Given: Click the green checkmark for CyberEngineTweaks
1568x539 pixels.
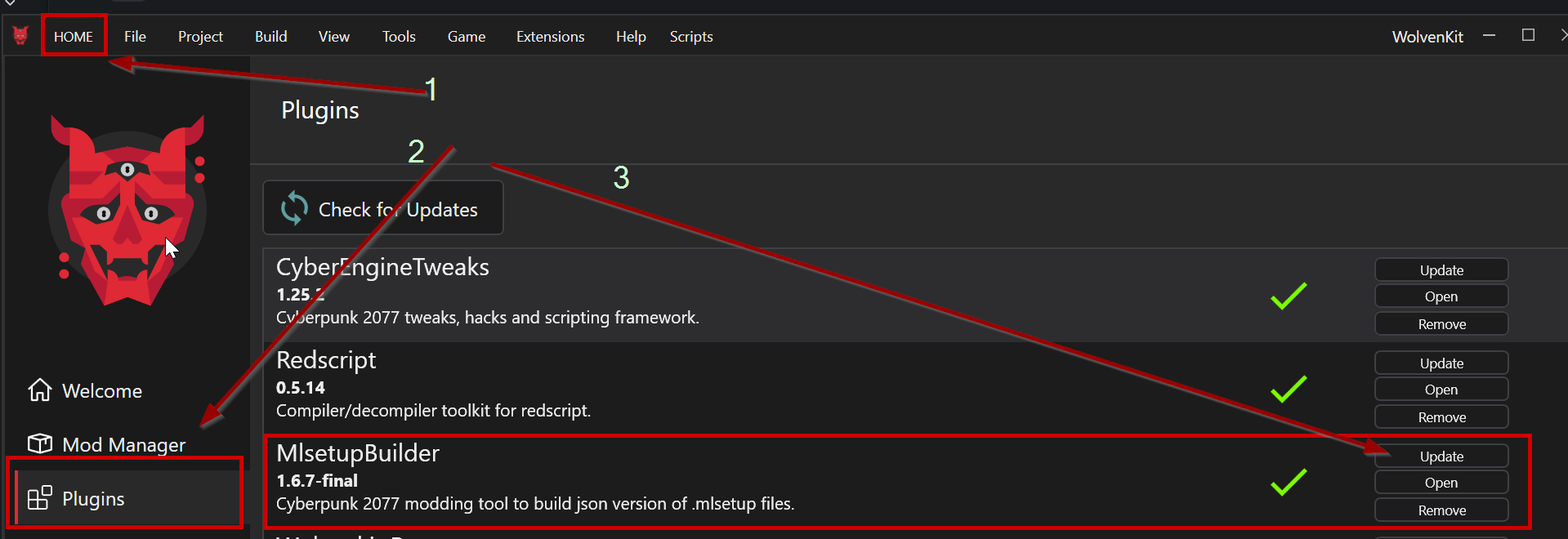Looking at the screenshot, I should (x=1289, y=296).
